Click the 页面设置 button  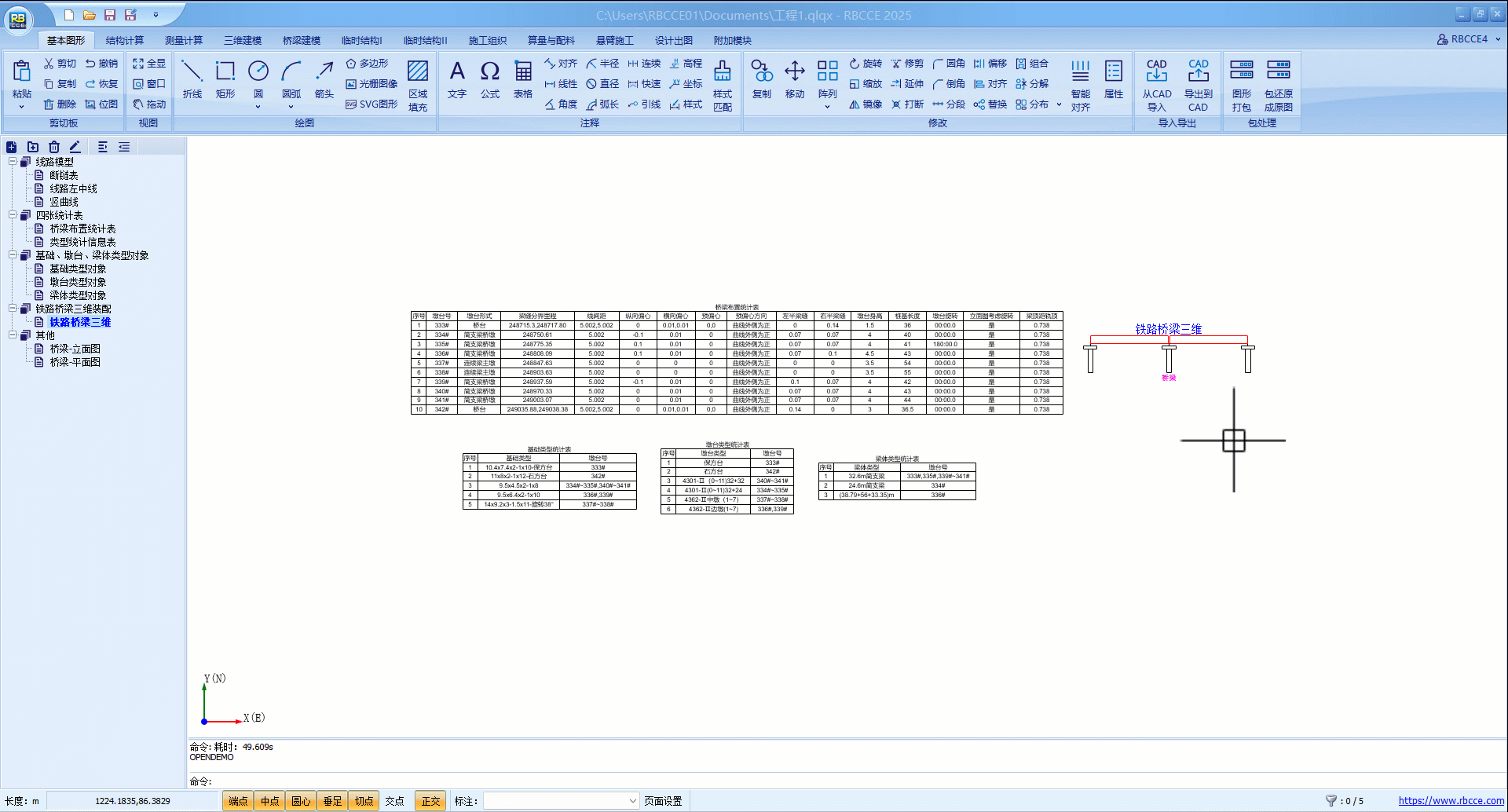(x=663, y=801)
